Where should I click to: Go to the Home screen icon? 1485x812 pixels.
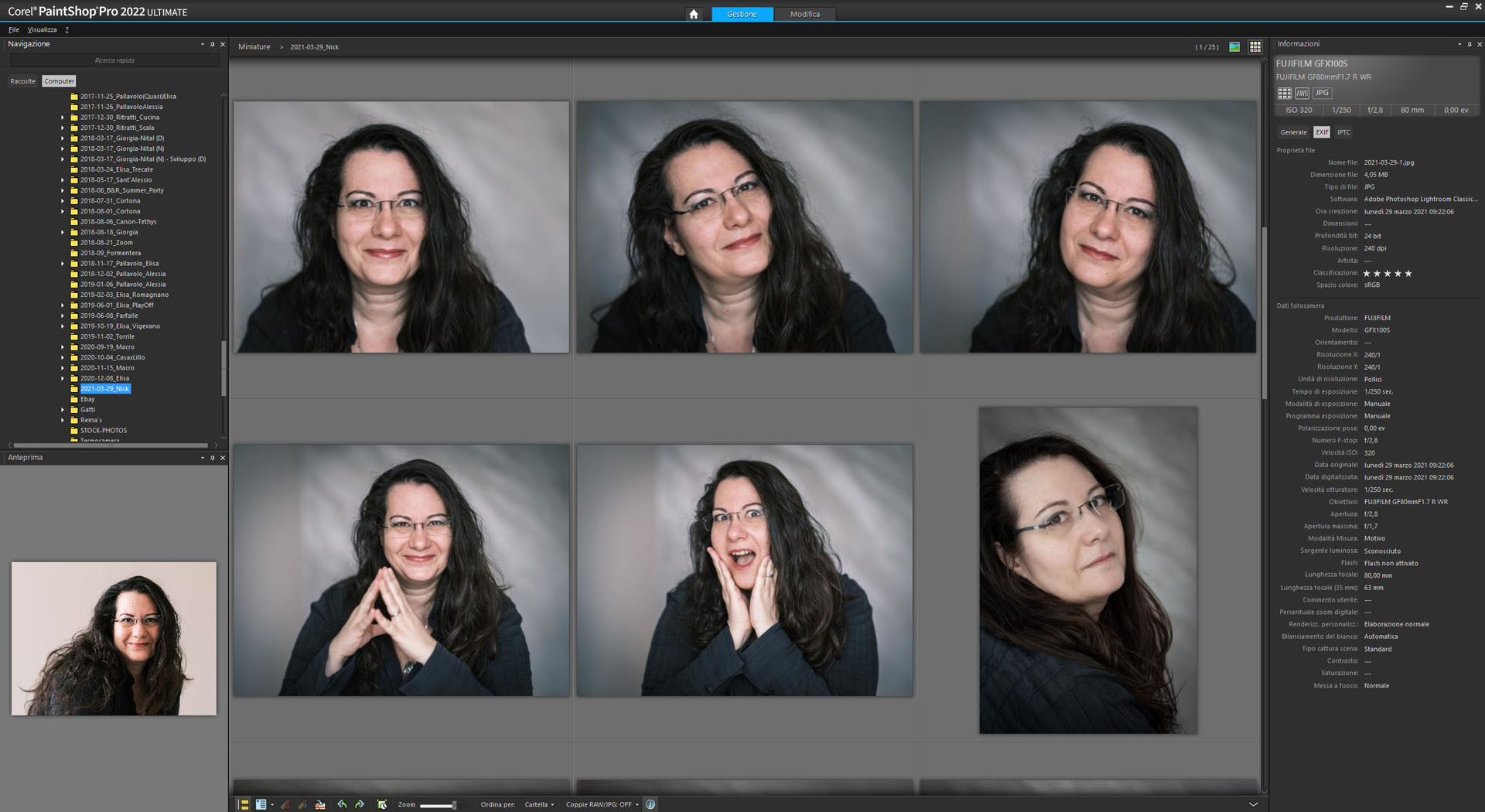[693, 14]
